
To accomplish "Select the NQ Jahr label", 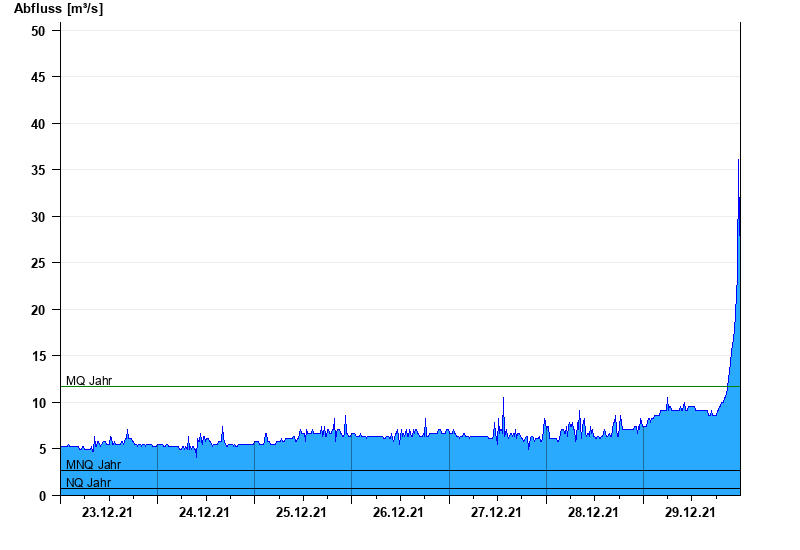I will 88,482.
